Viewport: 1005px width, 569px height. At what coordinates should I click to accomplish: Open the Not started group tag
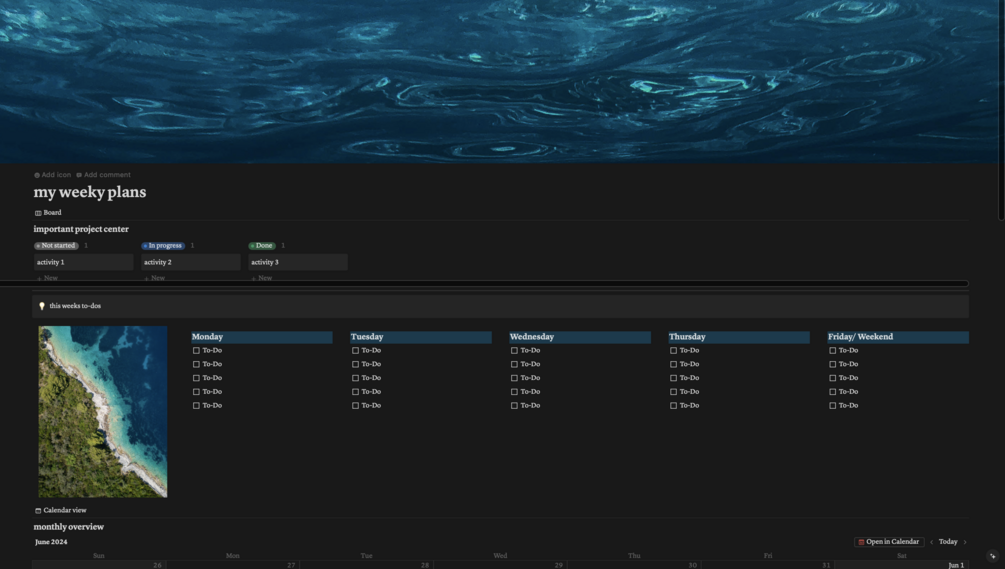56,245
